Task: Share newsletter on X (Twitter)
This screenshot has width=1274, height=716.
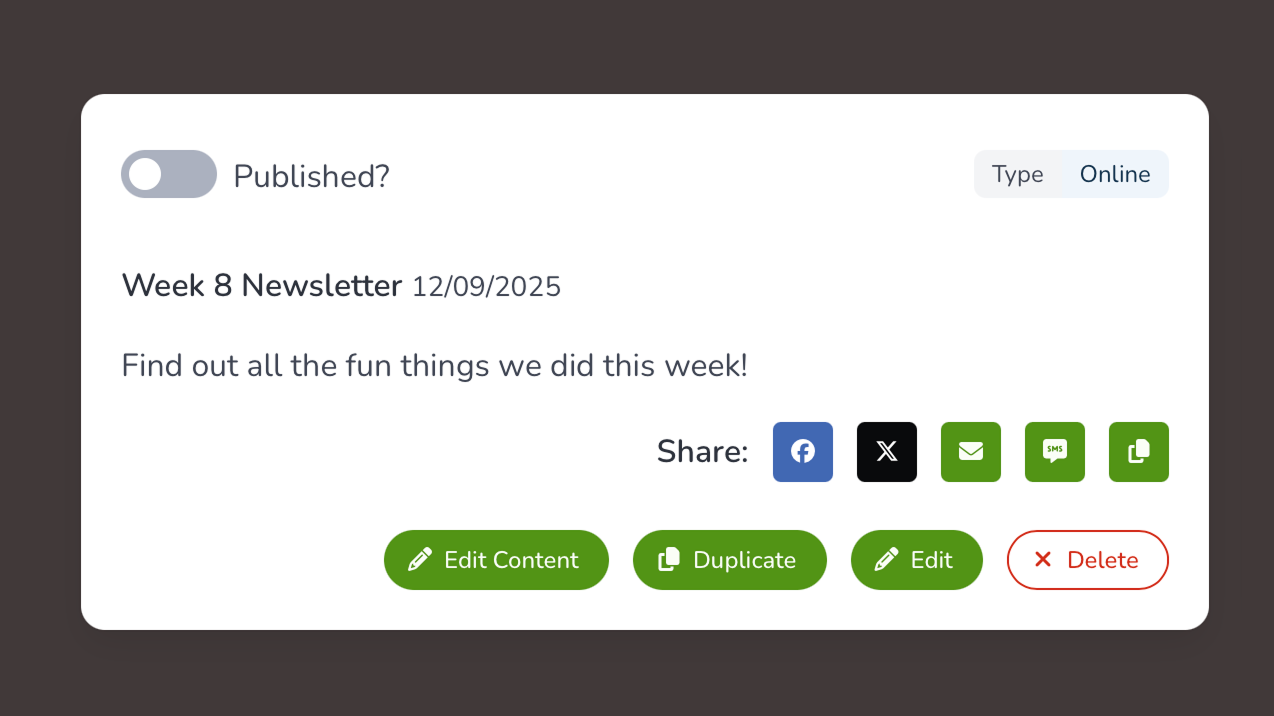Action: (886, 452)
